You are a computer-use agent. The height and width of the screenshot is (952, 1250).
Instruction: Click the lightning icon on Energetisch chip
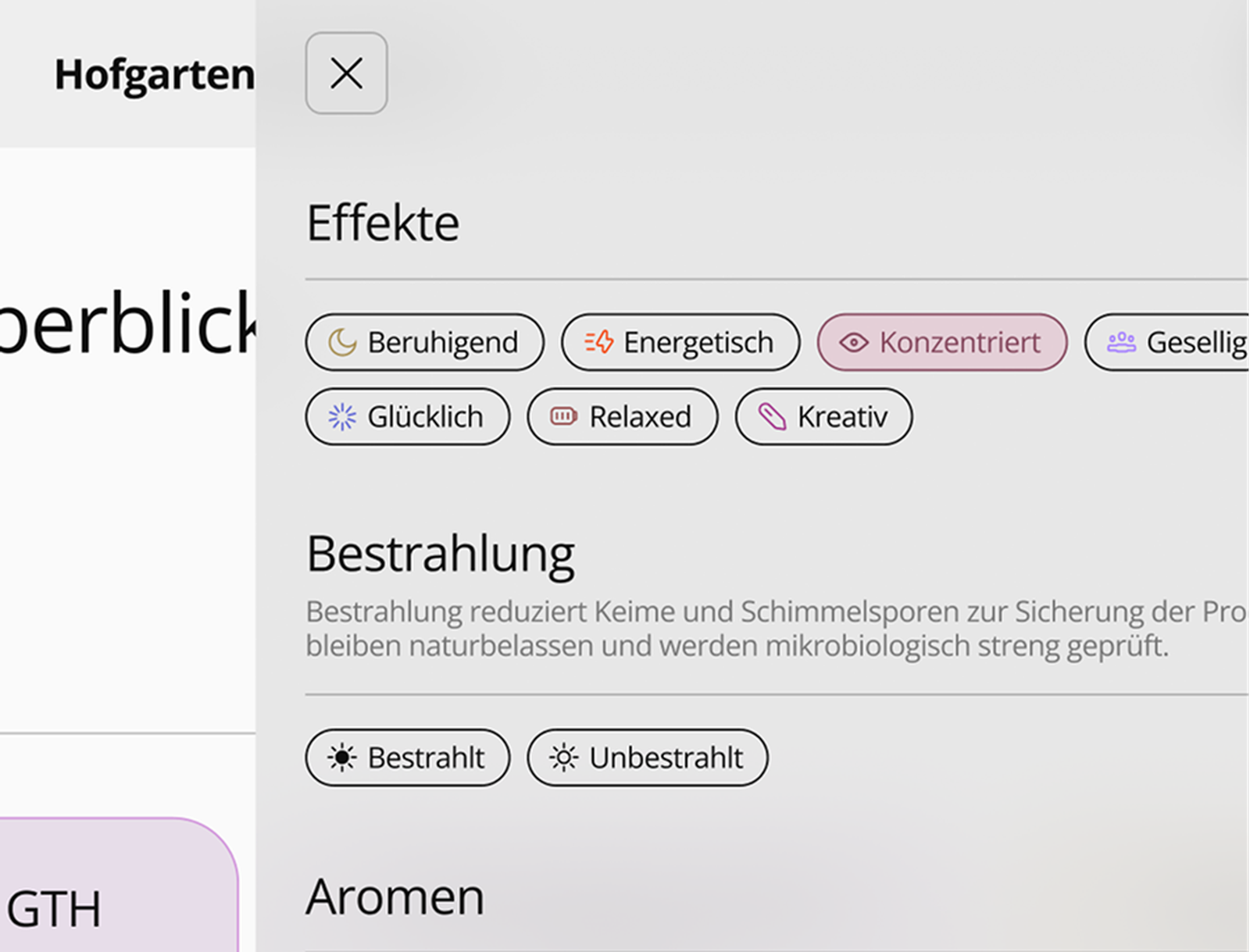click(599, 342)
